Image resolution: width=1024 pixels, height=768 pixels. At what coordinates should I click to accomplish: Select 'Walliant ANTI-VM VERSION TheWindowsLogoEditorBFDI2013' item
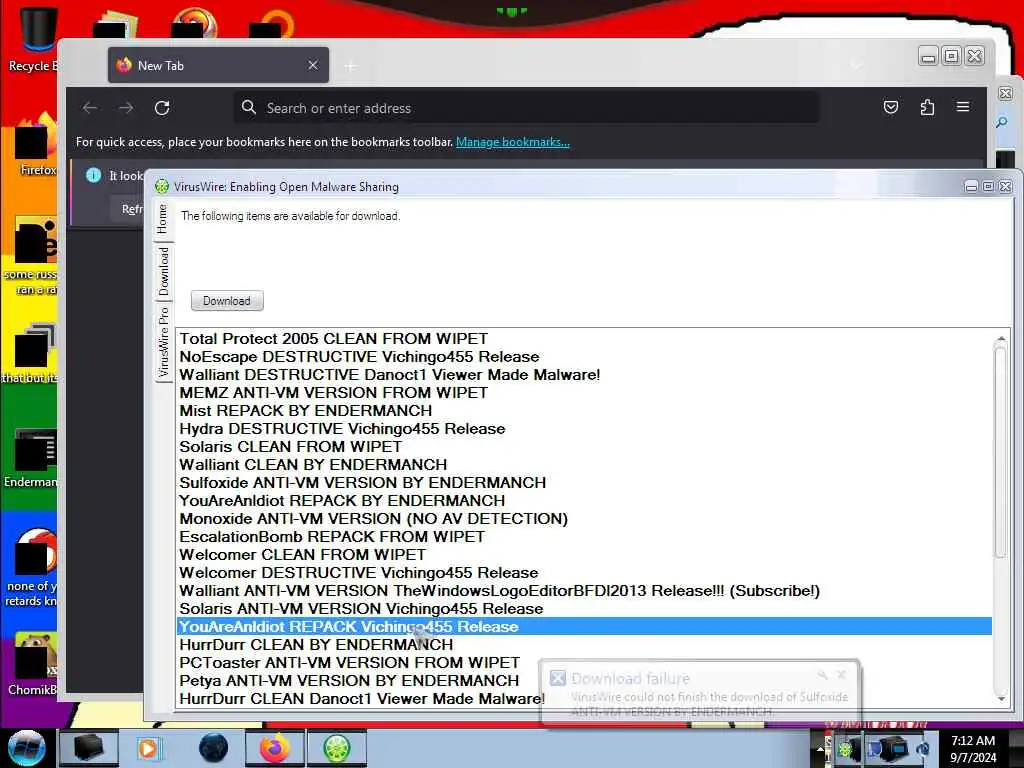[584, 591]
